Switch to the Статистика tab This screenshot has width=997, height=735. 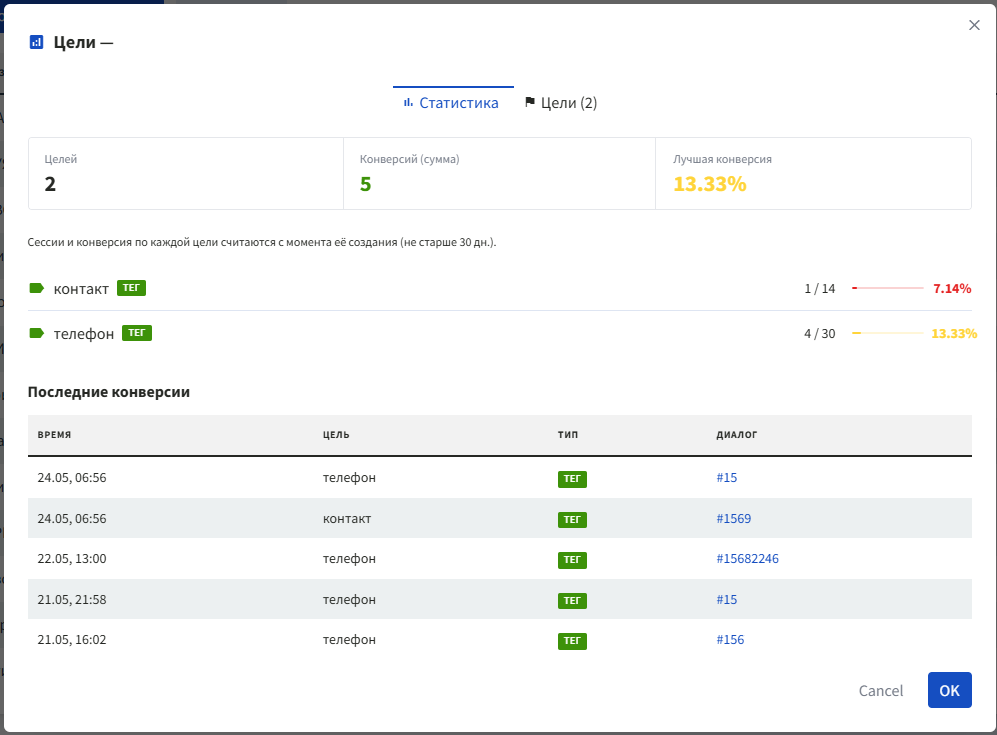click(453, 102)
